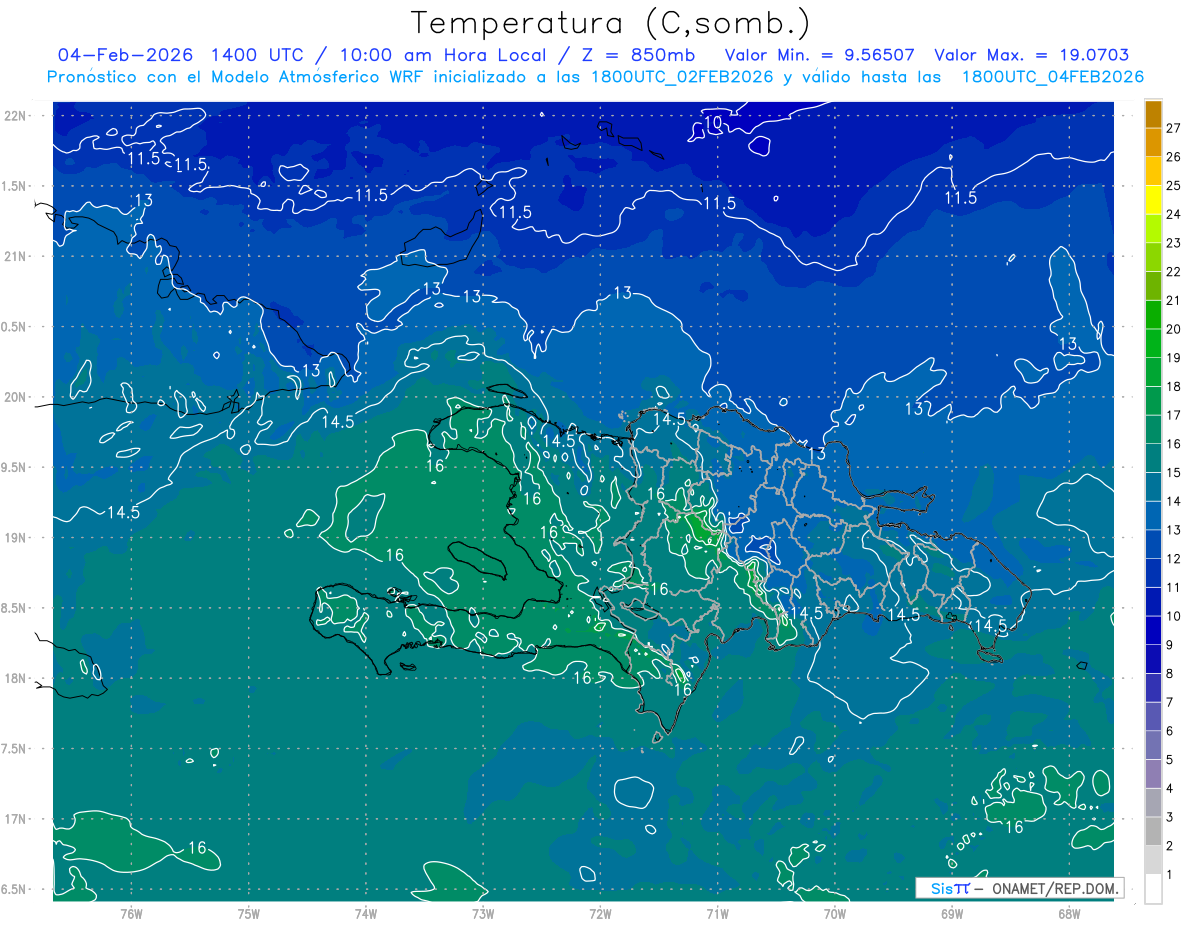The image size is (1200, 927).
Task: Click the '24' label on the color scale
Action: [x=1174, y=214]
